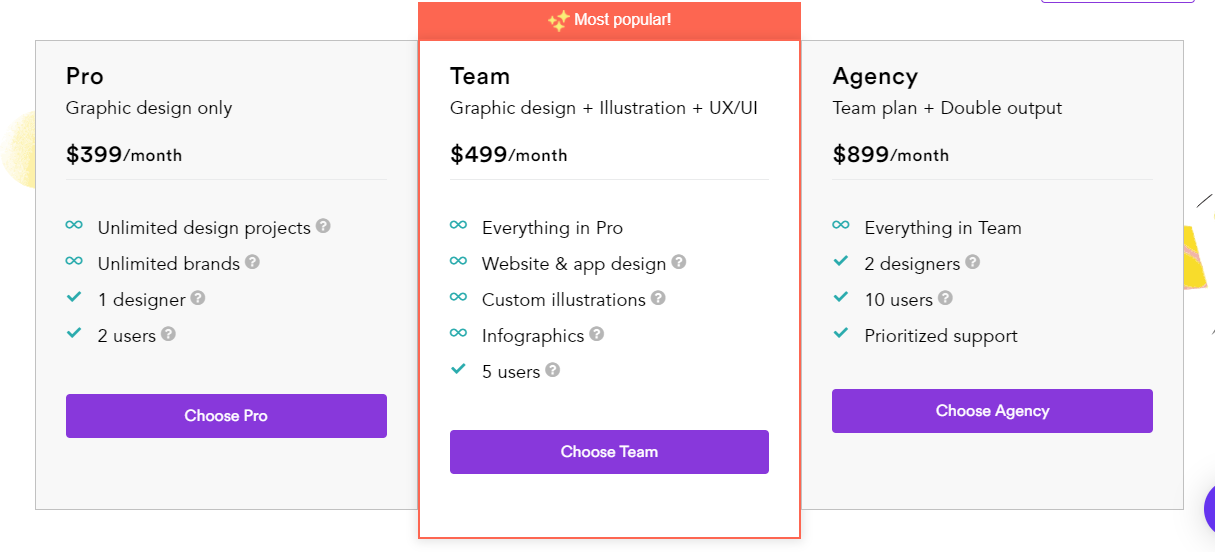Click help icon next to Website & app design
This screenshot has height=552, width=1215.
[679, 262]
